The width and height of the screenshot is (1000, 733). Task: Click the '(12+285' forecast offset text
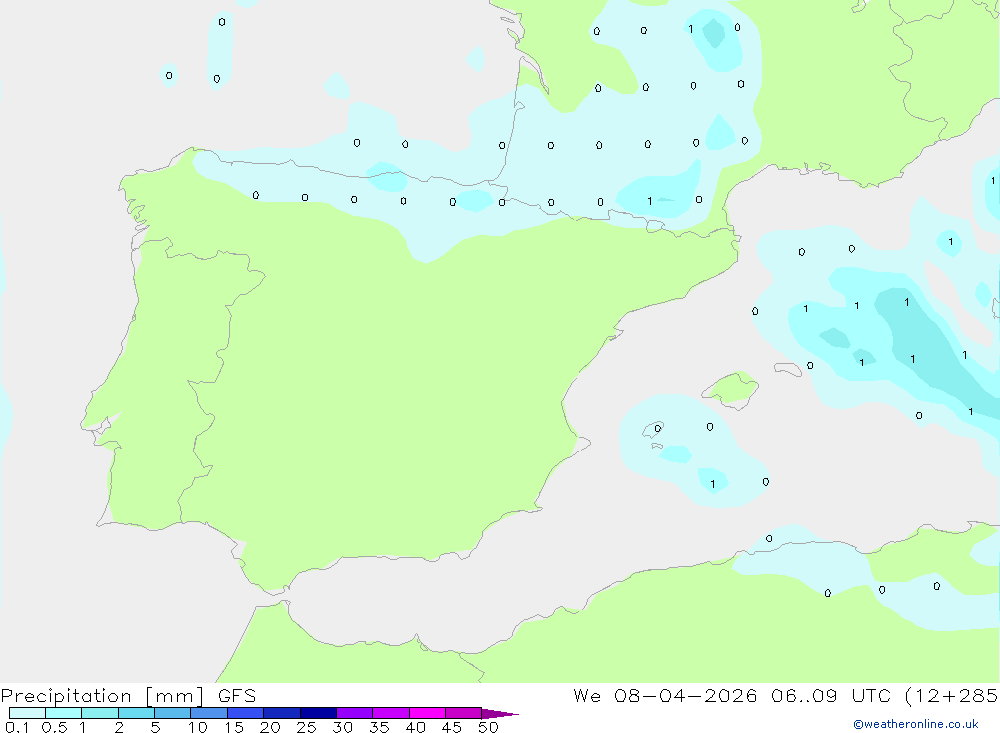(x=951, y=696)
